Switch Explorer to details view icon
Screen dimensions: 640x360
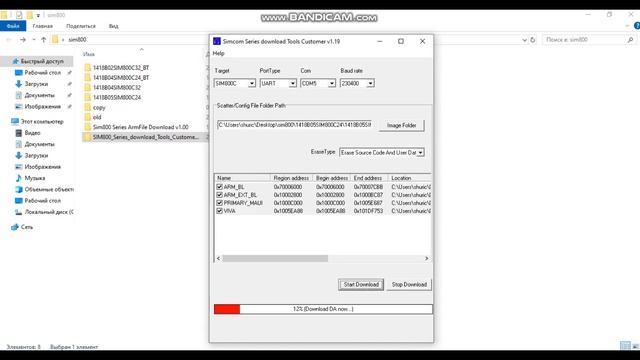coord(625,346)
